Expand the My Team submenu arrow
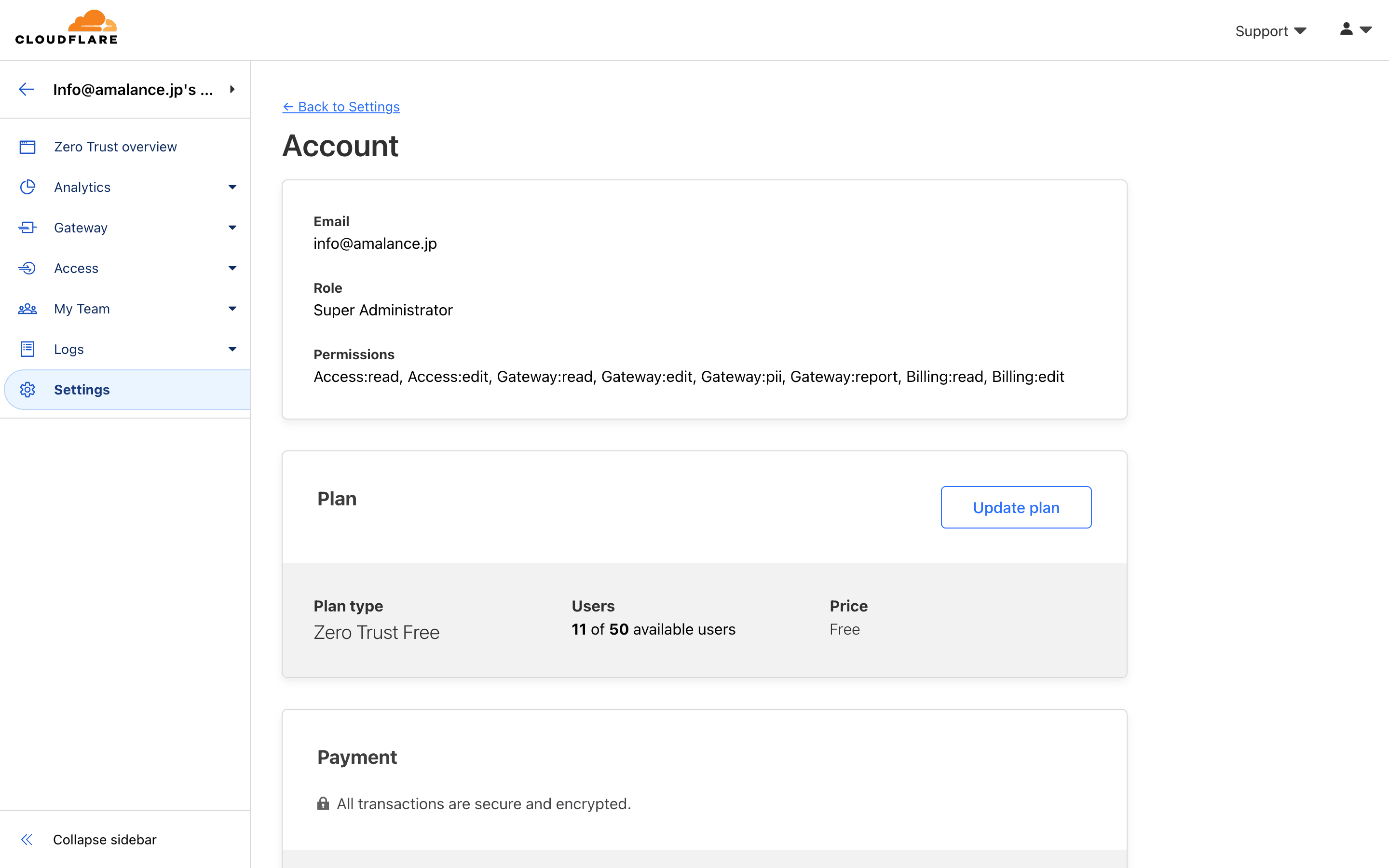This screenshot has width=1389, height=868. point(232,309)
